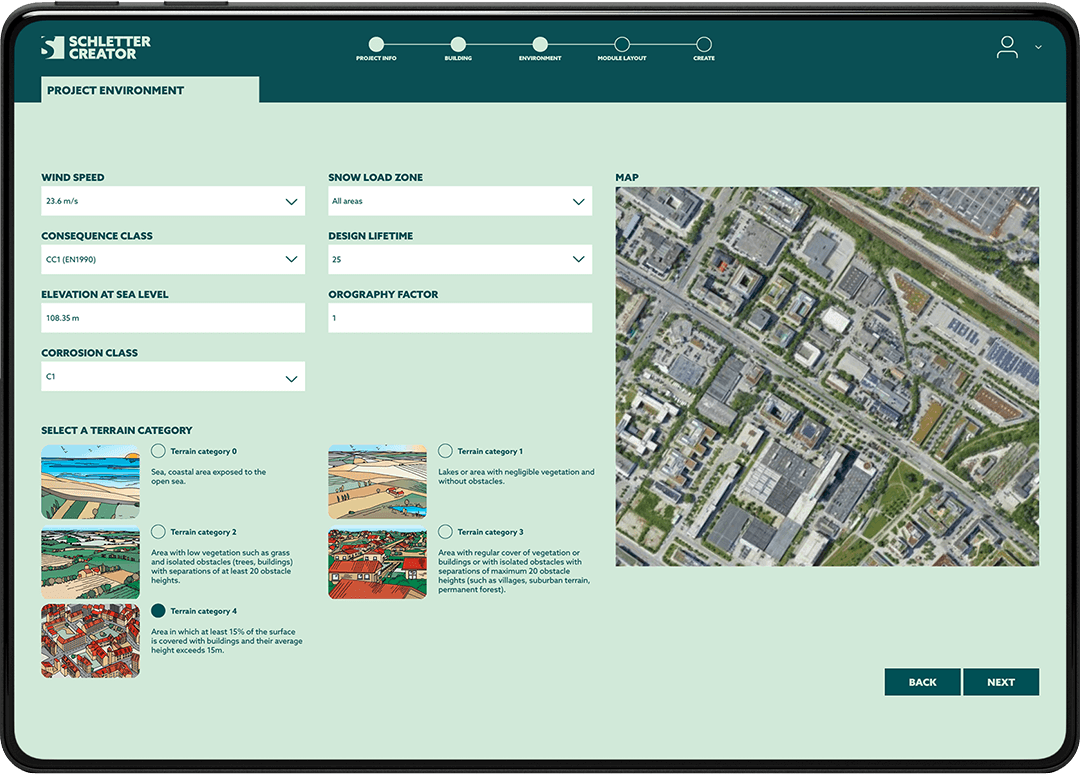Image resolution: width=1080 pixels, height=774 pixels.
Task: Click the satellite map view
Action: [827, 376]
